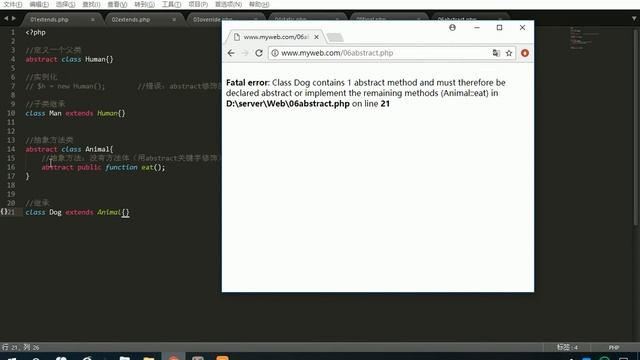
Task: Minimize the browser window
Action: [477, 27]
